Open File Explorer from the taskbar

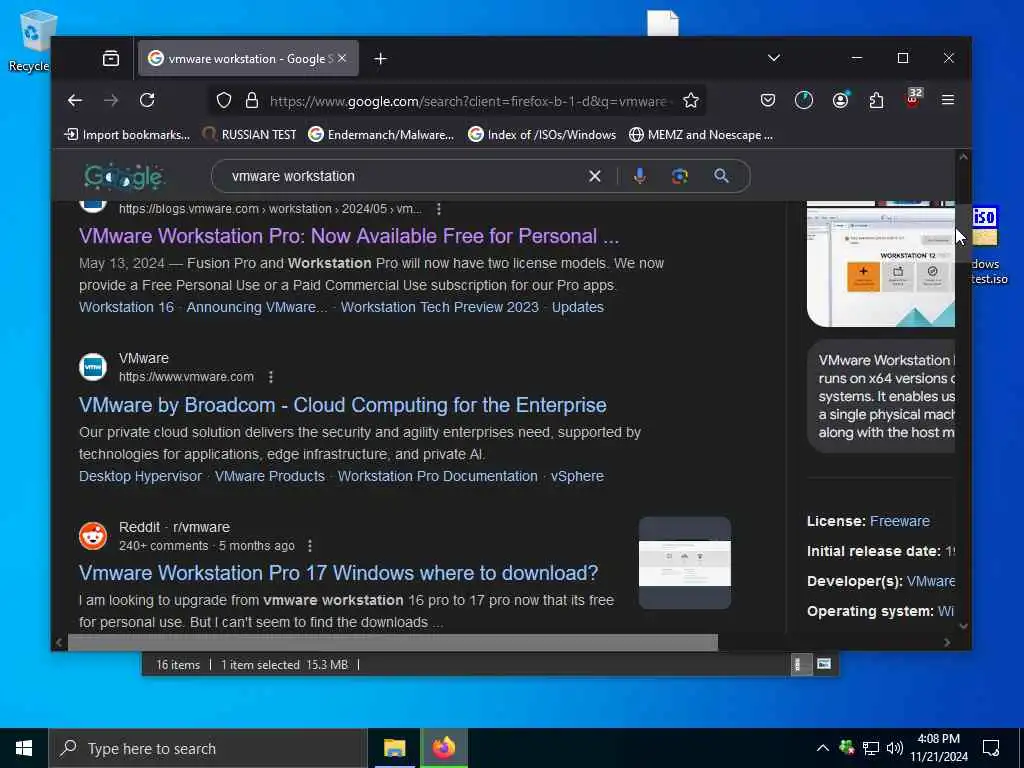pos(394,748)
